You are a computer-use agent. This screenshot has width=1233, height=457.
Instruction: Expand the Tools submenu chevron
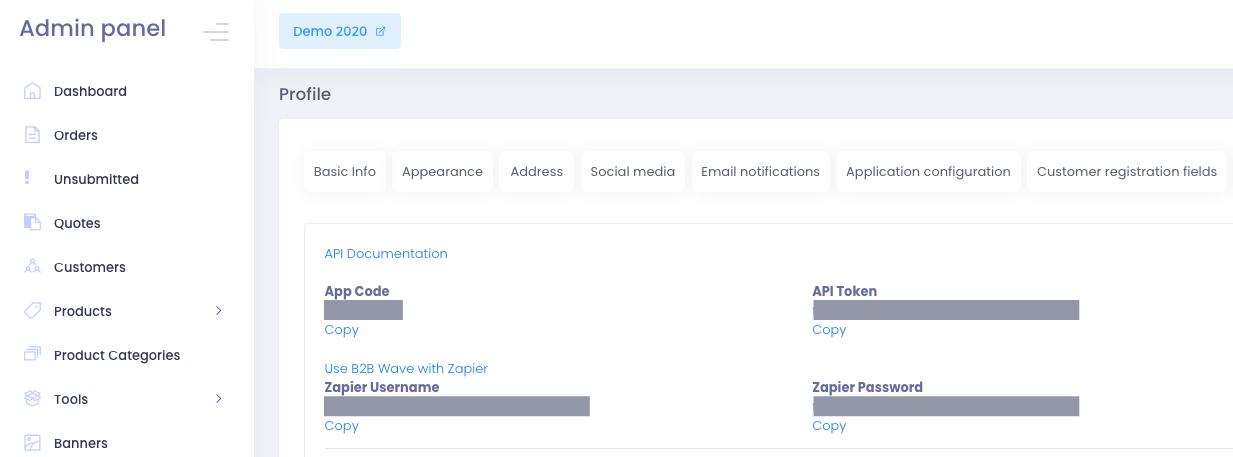tap(219, 399)
